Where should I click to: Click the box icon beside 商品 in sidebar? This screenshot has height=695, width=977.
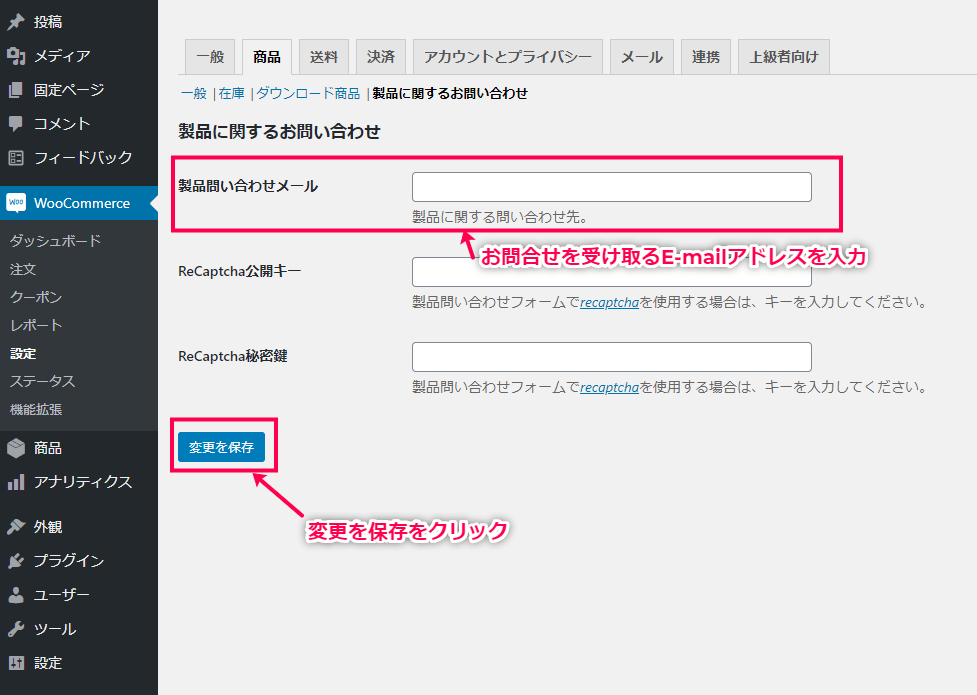pos(16,448)
